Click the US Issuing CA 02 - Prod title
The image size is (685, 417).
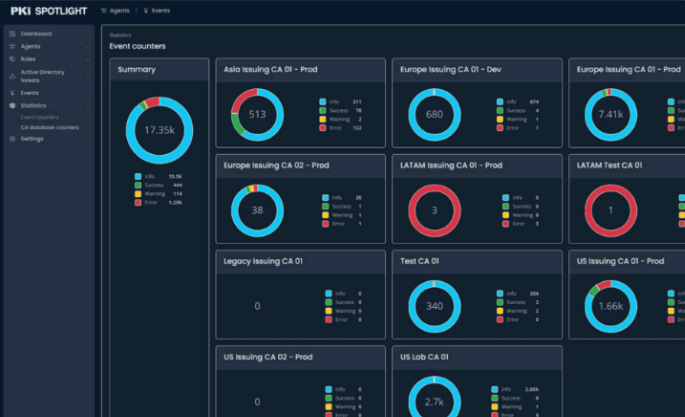click(x=268, y=357)
